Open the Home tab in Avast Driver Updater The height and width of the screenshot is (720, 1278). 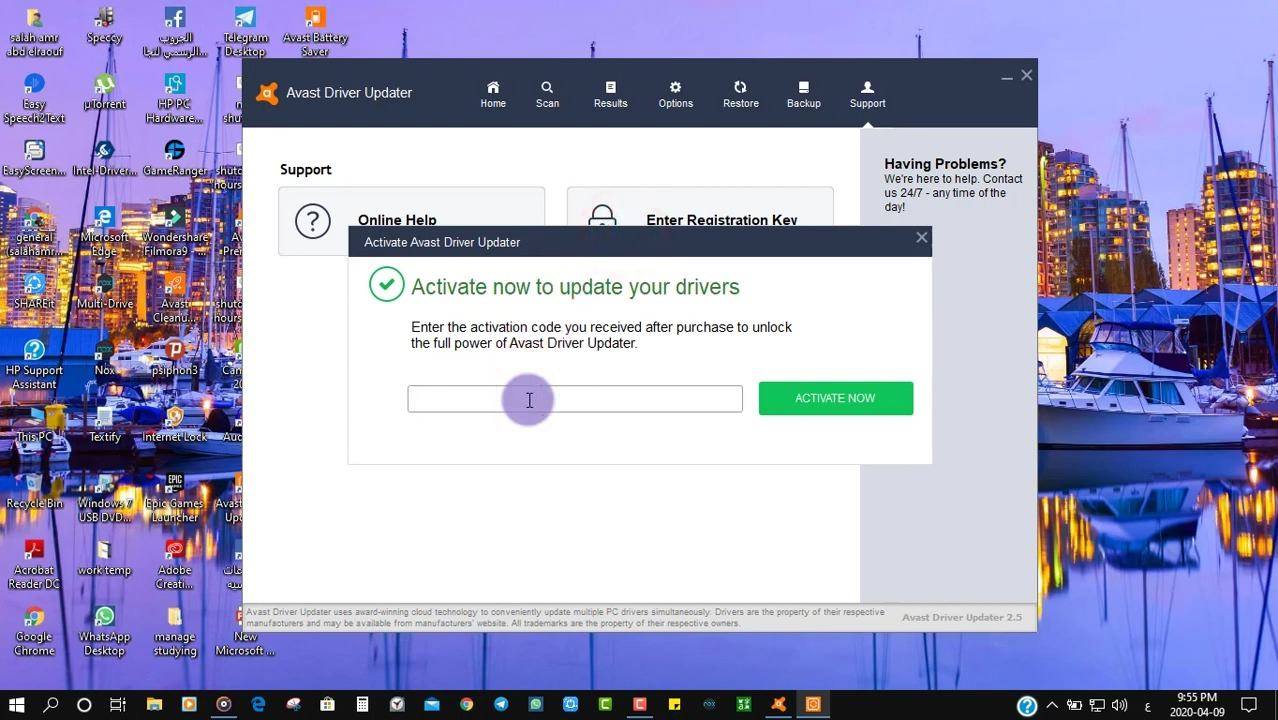pyautogui.click(x=493, y=94)
